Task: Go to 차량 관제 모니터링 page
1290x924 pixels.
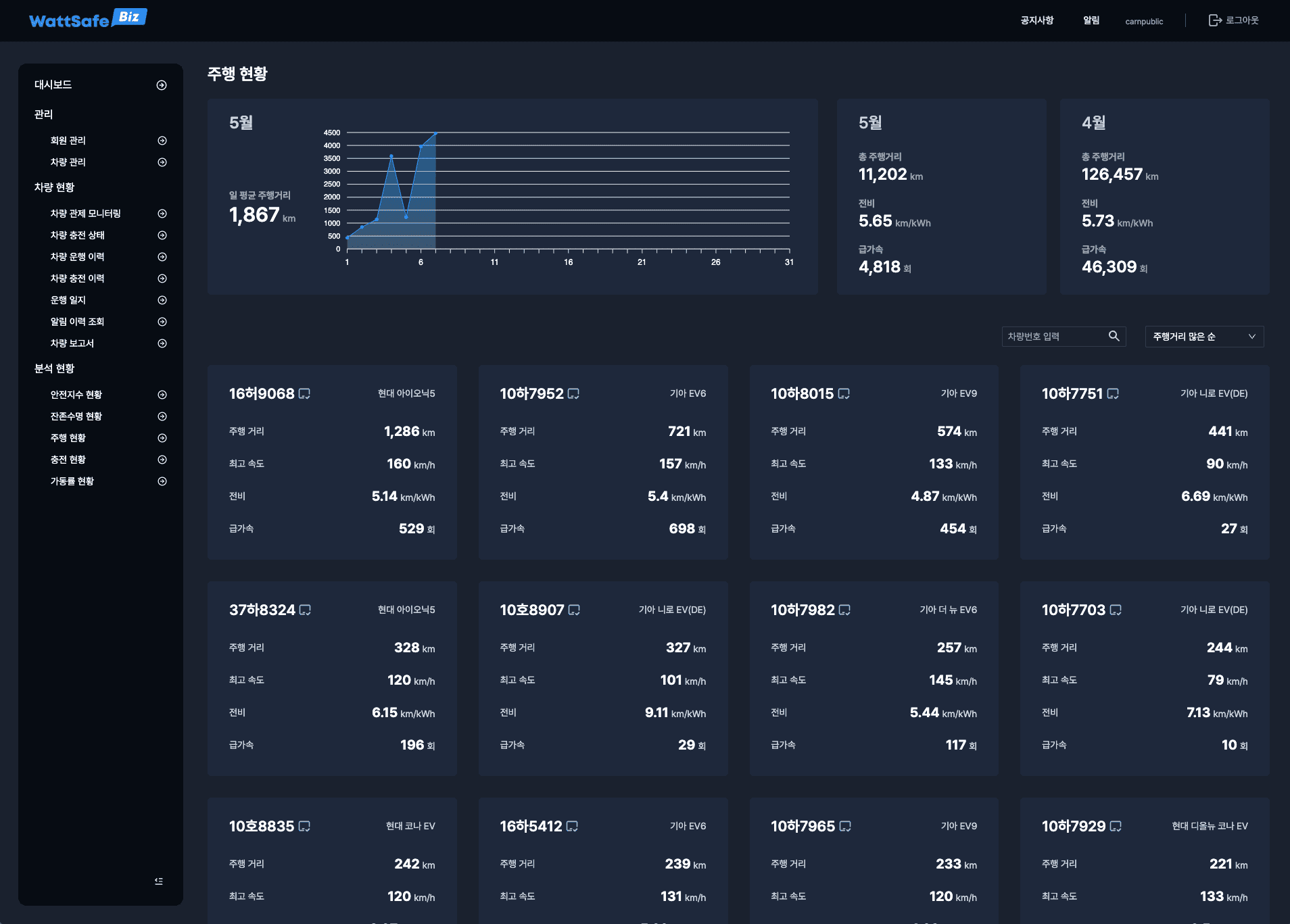Action: 86,214
